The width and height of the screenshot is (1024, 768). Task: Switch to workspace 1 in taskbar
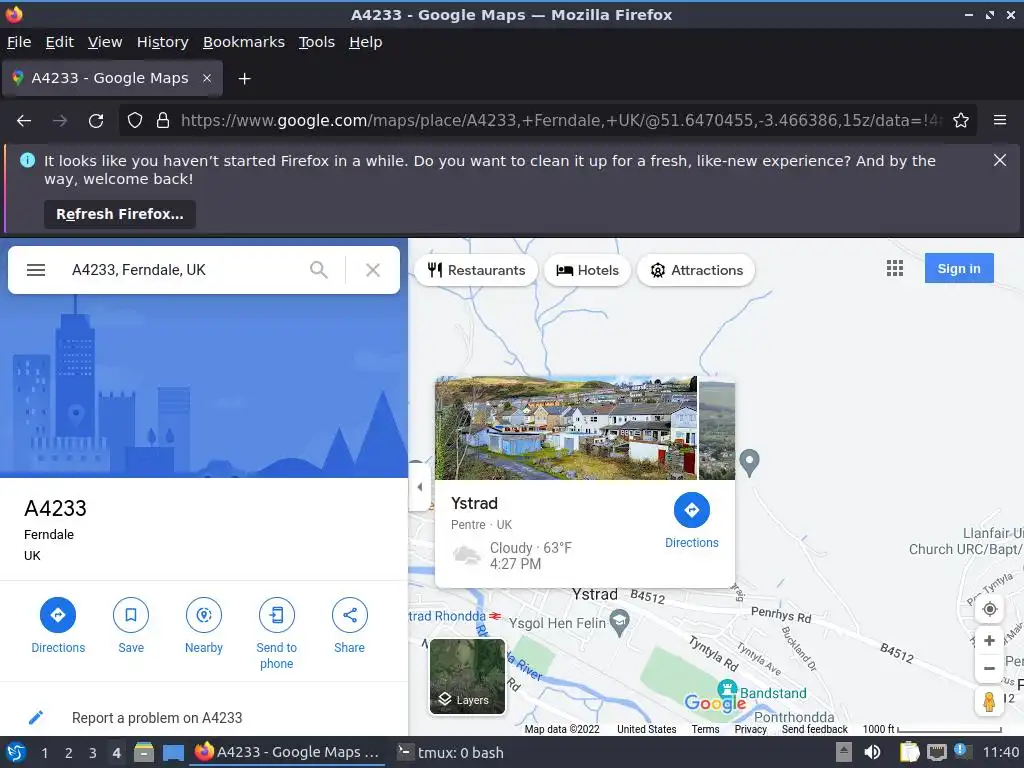coord(44,753)
